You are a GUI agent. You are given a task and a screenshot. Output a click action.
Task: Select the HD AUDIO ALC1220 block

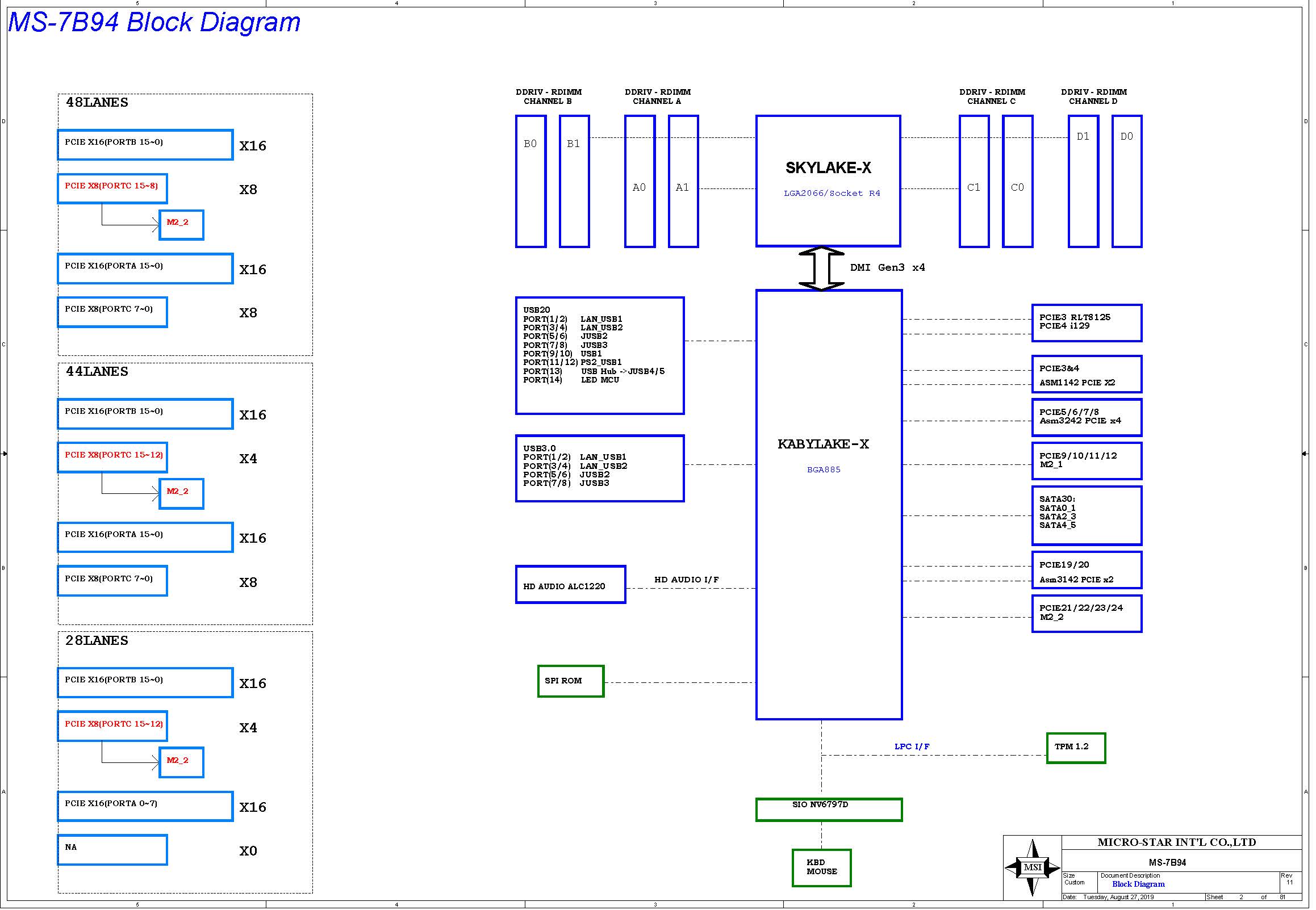tap(570, 584)
